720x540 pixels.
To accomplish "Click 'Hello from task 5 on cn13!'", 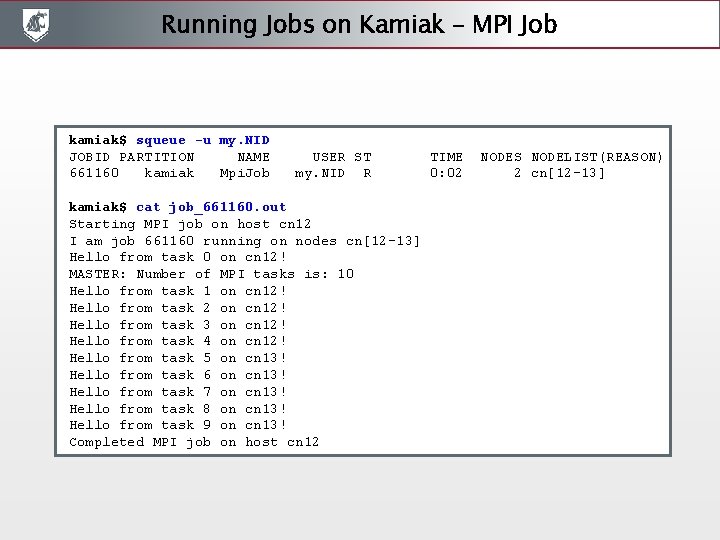I will [x=178, y=358].
